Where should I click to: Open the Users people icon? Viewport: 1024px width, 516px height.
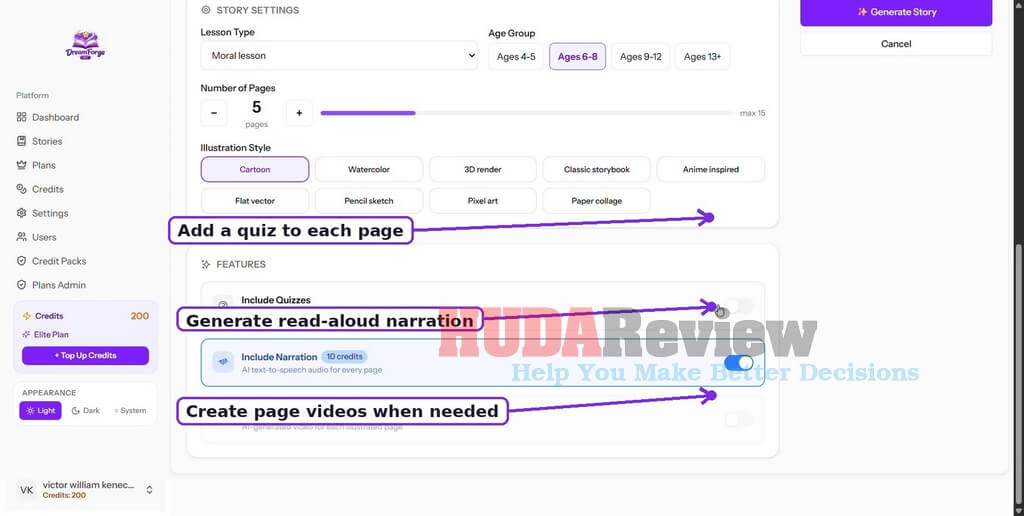coord(22,237)
